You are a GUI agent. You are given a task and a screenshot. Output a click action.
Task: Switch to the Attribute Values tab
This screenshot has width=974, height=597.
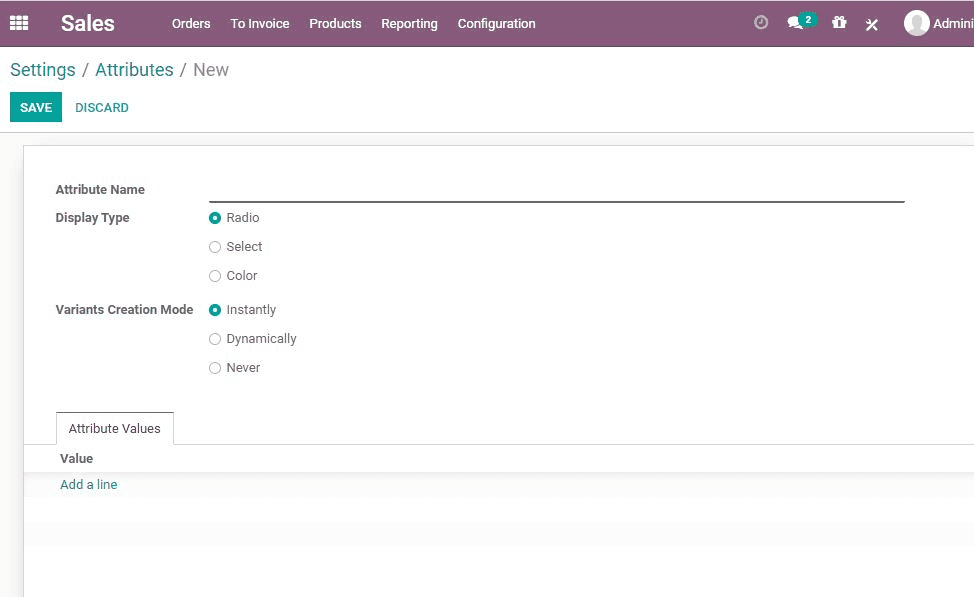(114, 428)
